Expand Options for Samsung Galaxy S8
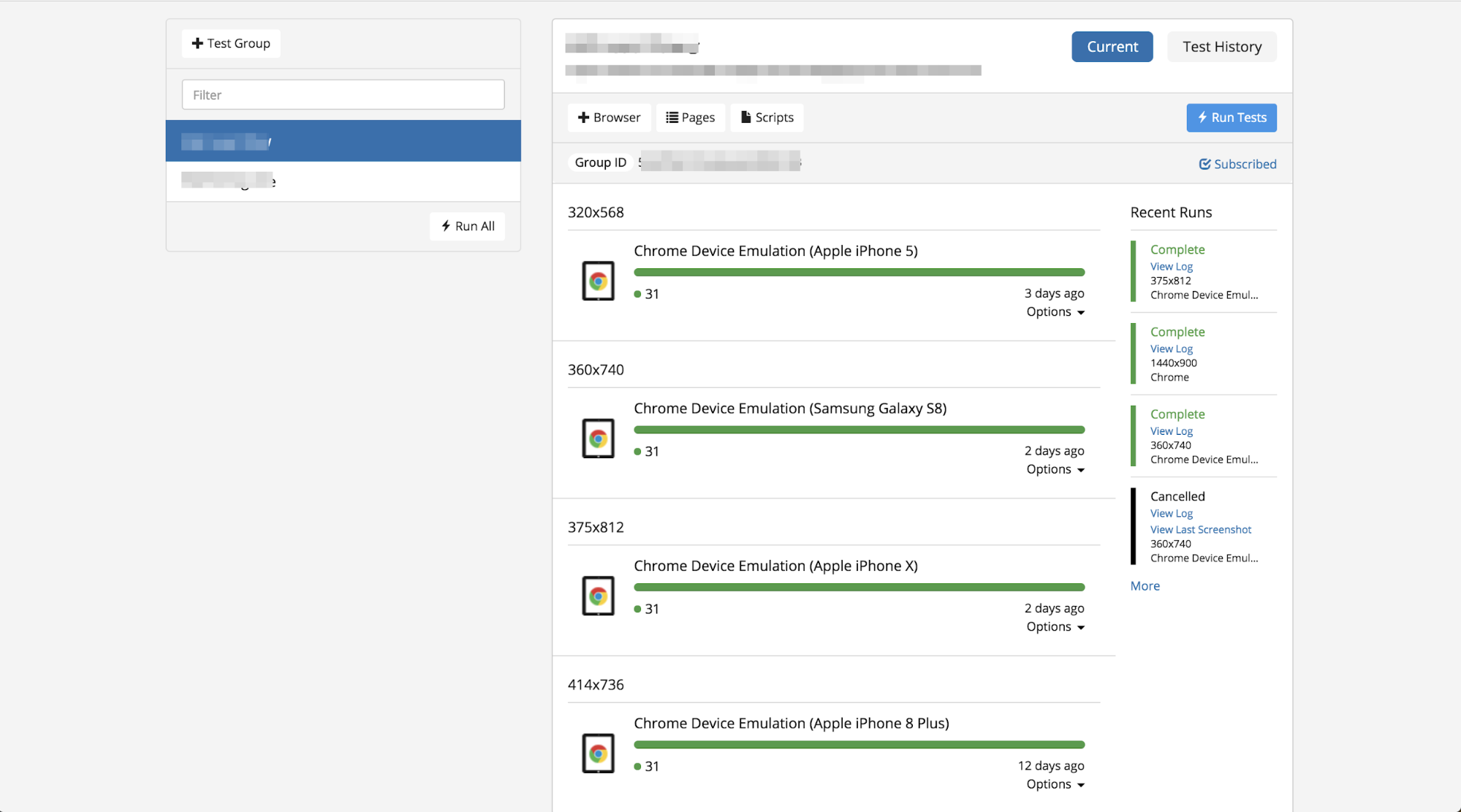Screen dimensions: 1461x812 point(1055,470)
